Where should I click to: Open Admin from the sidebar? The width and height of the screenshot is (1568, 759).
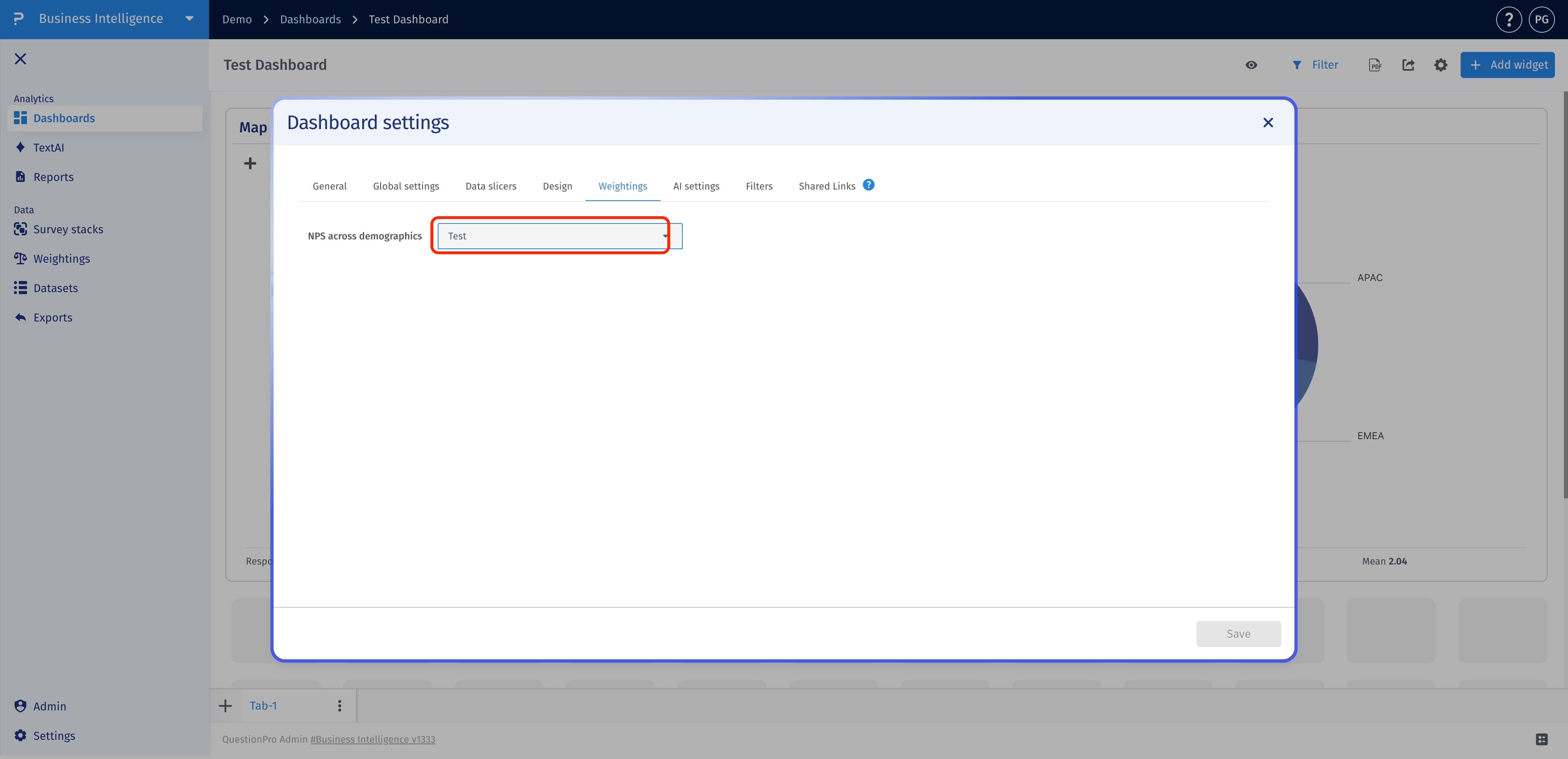coord(49,706)
